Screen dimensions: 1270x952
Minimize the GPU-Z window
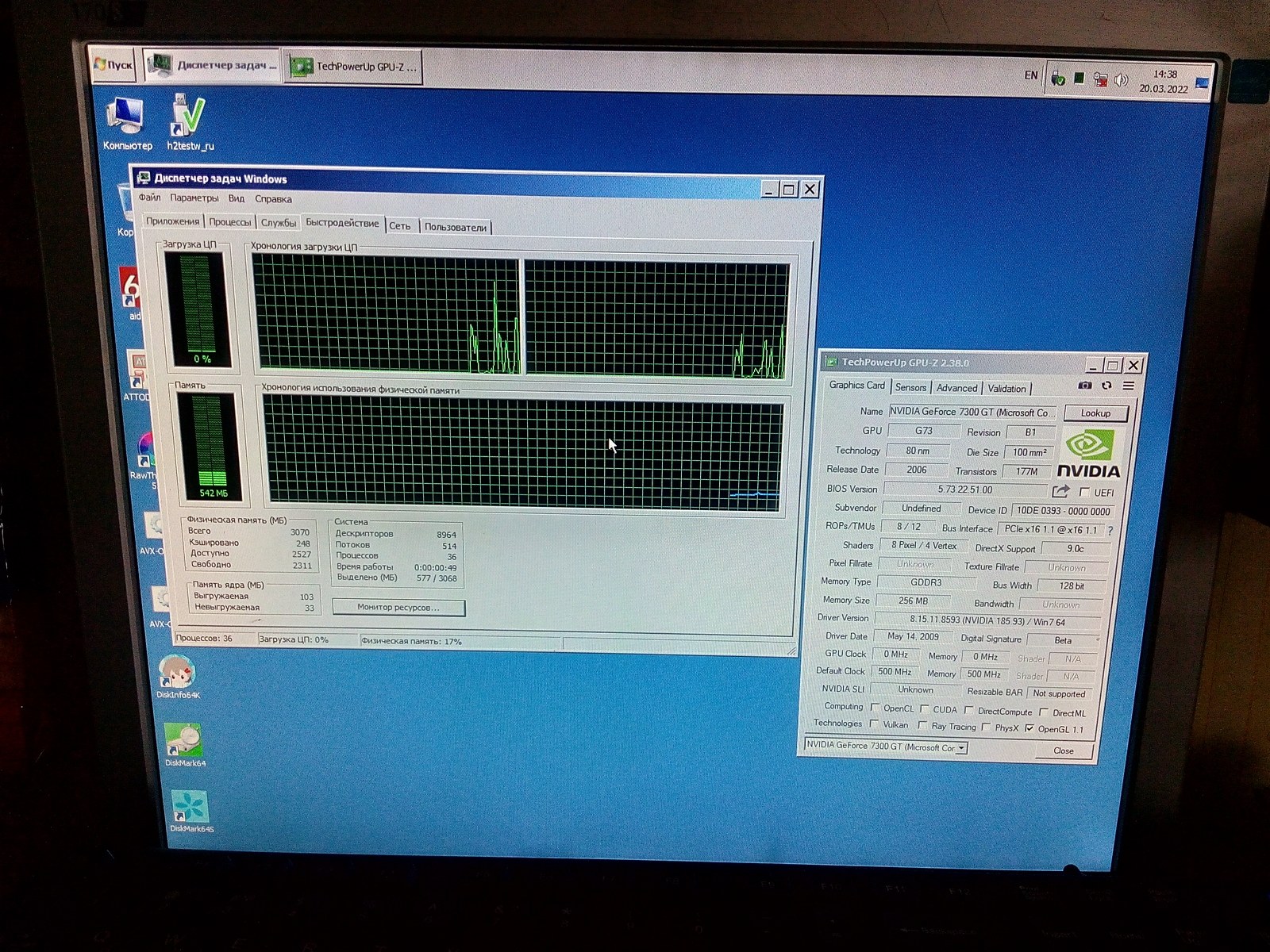coord(1093,365)
